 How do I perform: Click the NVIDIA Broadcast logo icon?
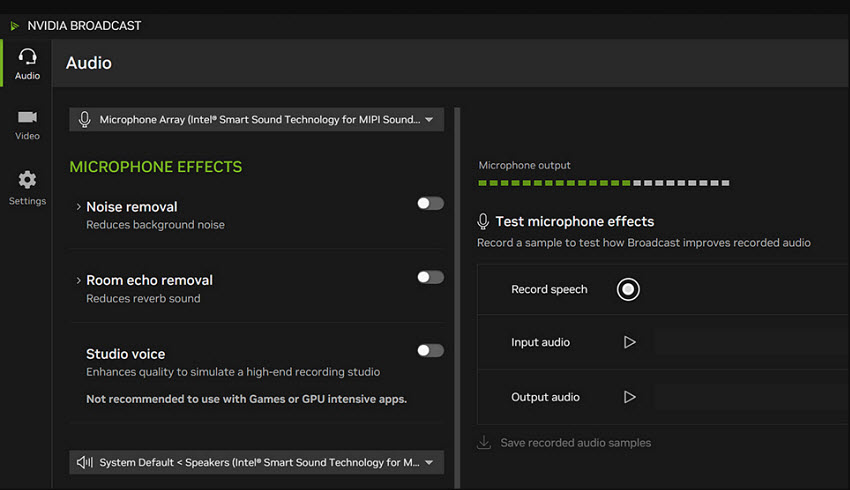pyautogui.click(x=15, y=25)
